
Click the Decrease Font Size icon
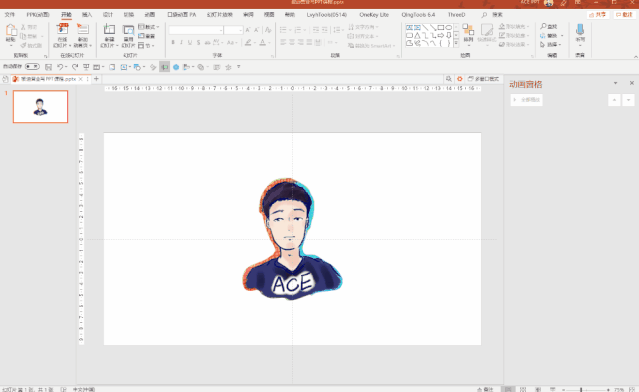256,30
